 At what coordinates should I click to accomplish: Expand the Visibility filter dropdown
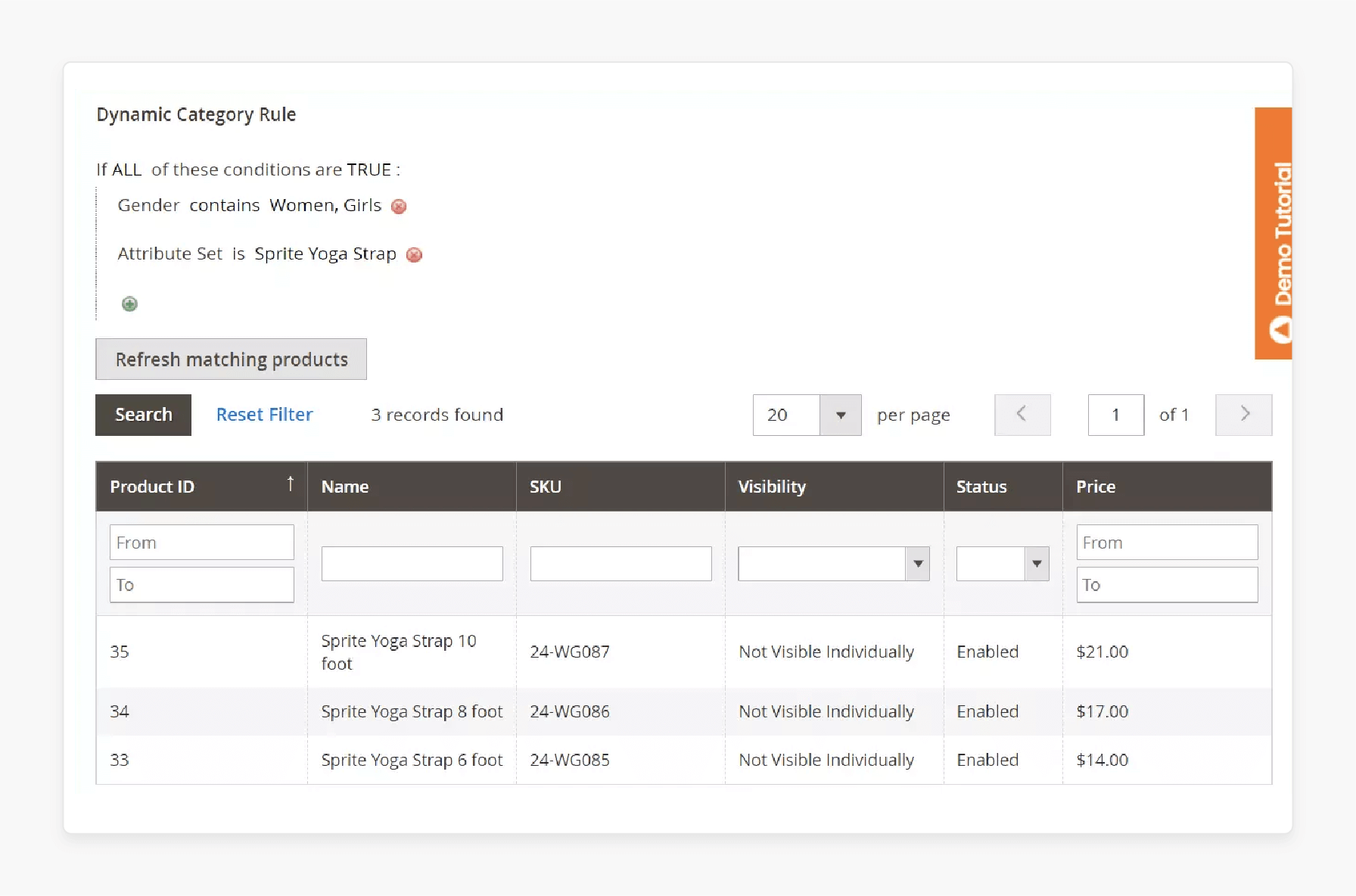(x=918, y=563)
